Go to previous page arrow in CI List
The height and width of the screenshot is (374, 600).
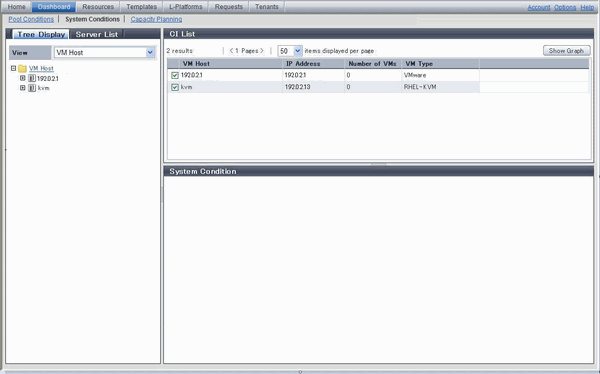(231, 51)
